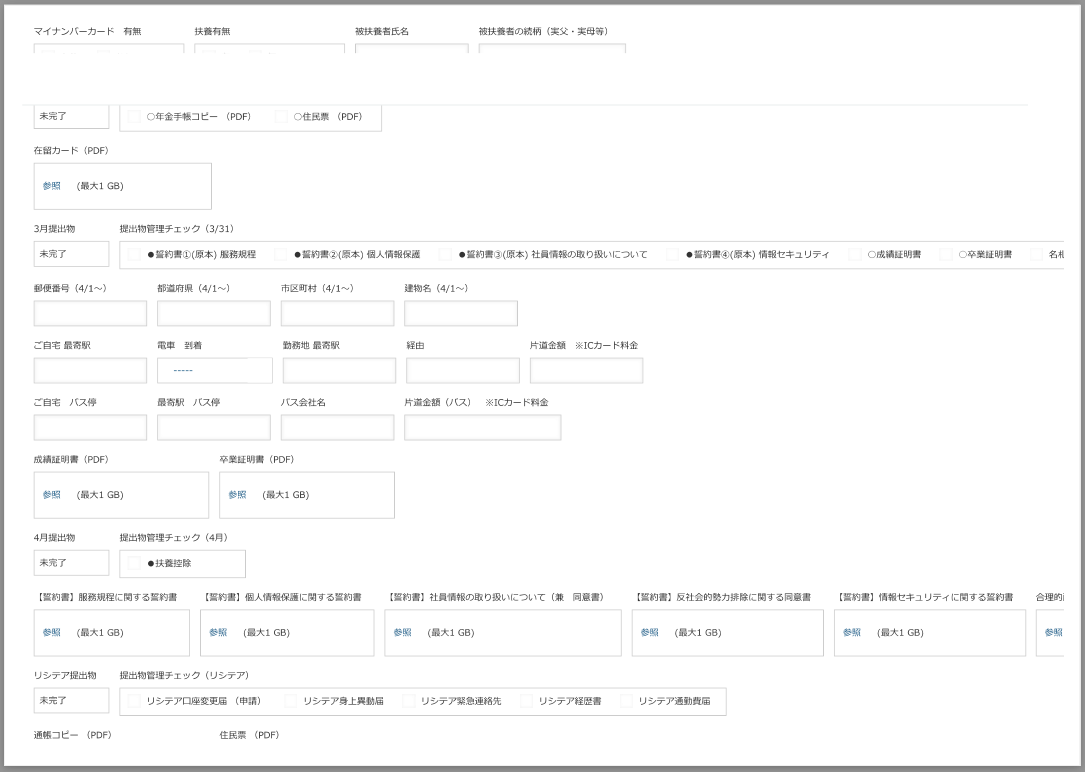The height and width of the screenshot is (772, 1085).
Task: Tick 誓約書①(原本) 服務規程 checkbox
Action: [x=134, y=255]
